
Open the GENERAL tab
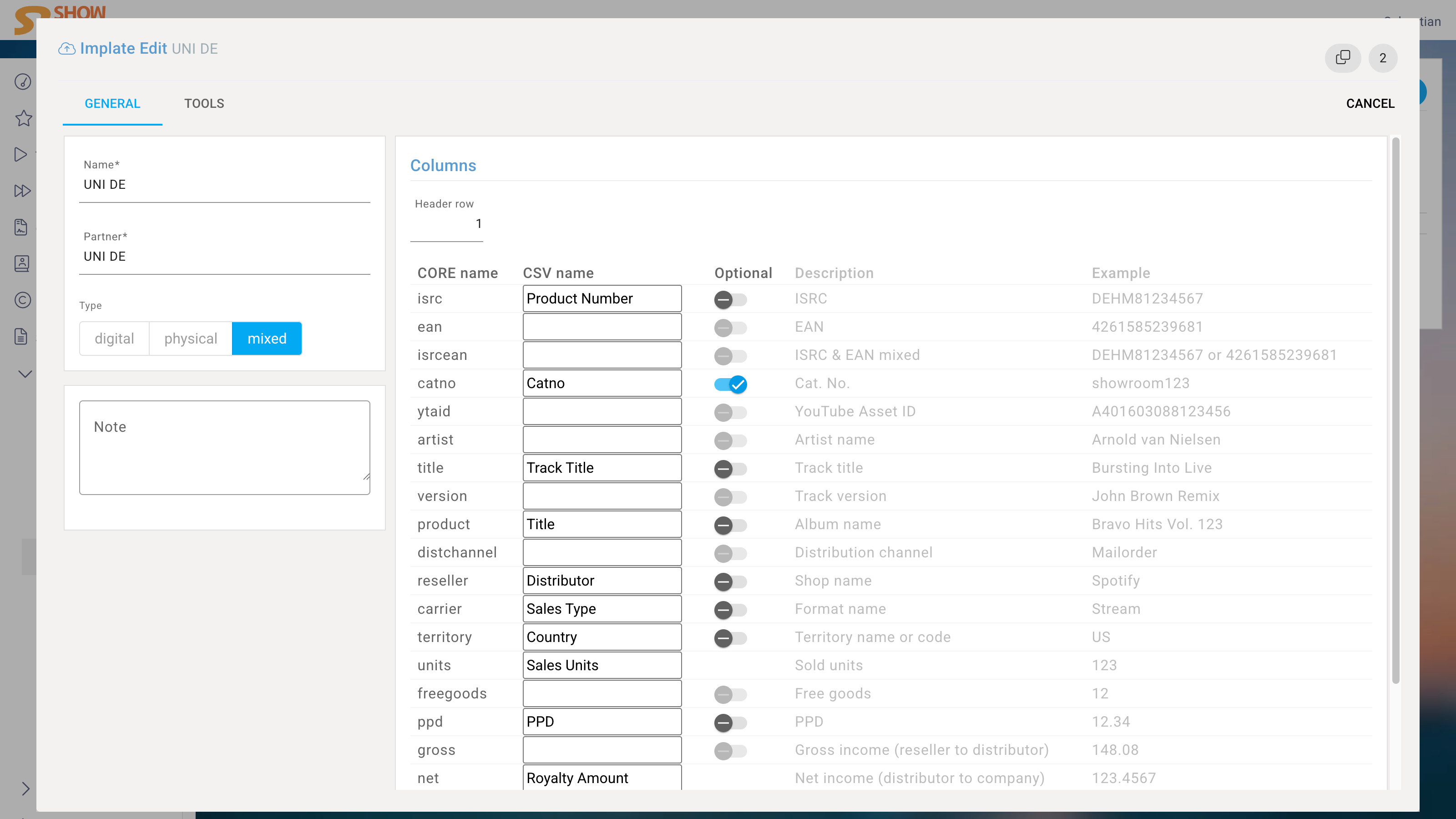(x=112, y=103)
